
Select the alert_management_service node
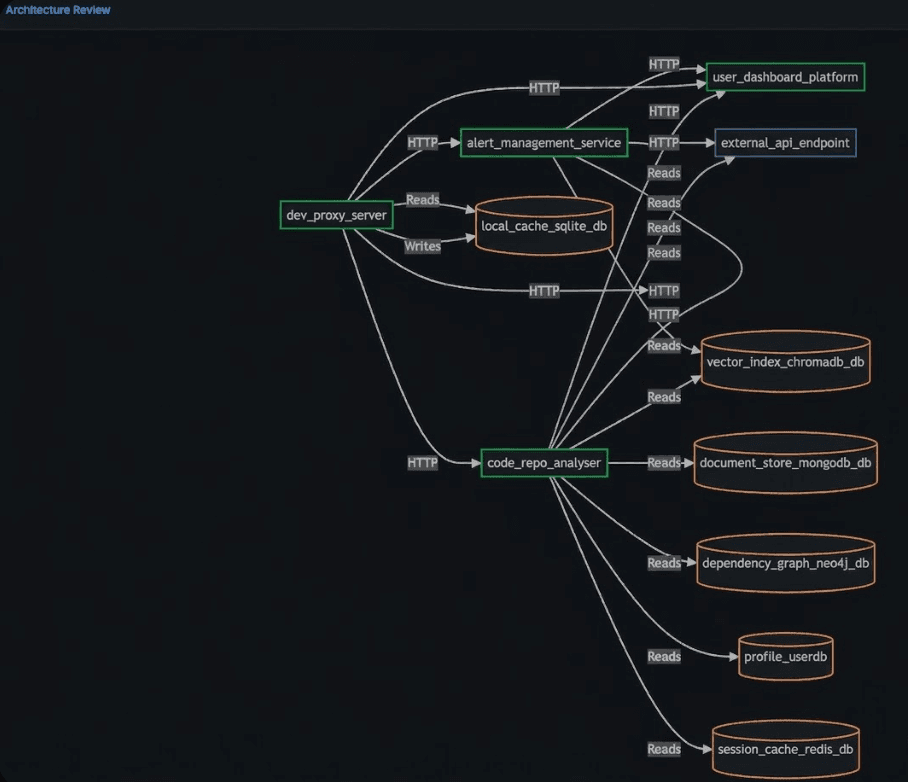(x=544, y=142)
